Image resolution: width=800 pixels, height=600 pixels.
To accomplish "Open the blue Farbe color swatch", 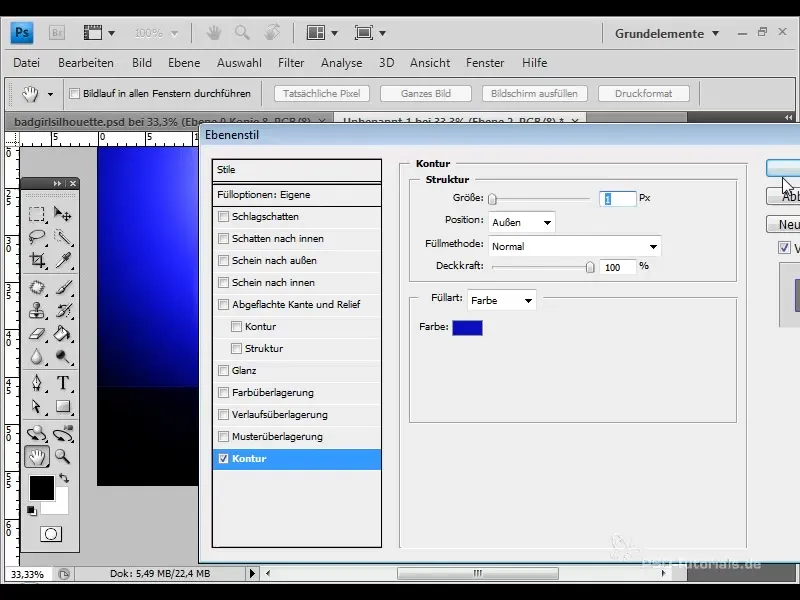I will point(467,328).
